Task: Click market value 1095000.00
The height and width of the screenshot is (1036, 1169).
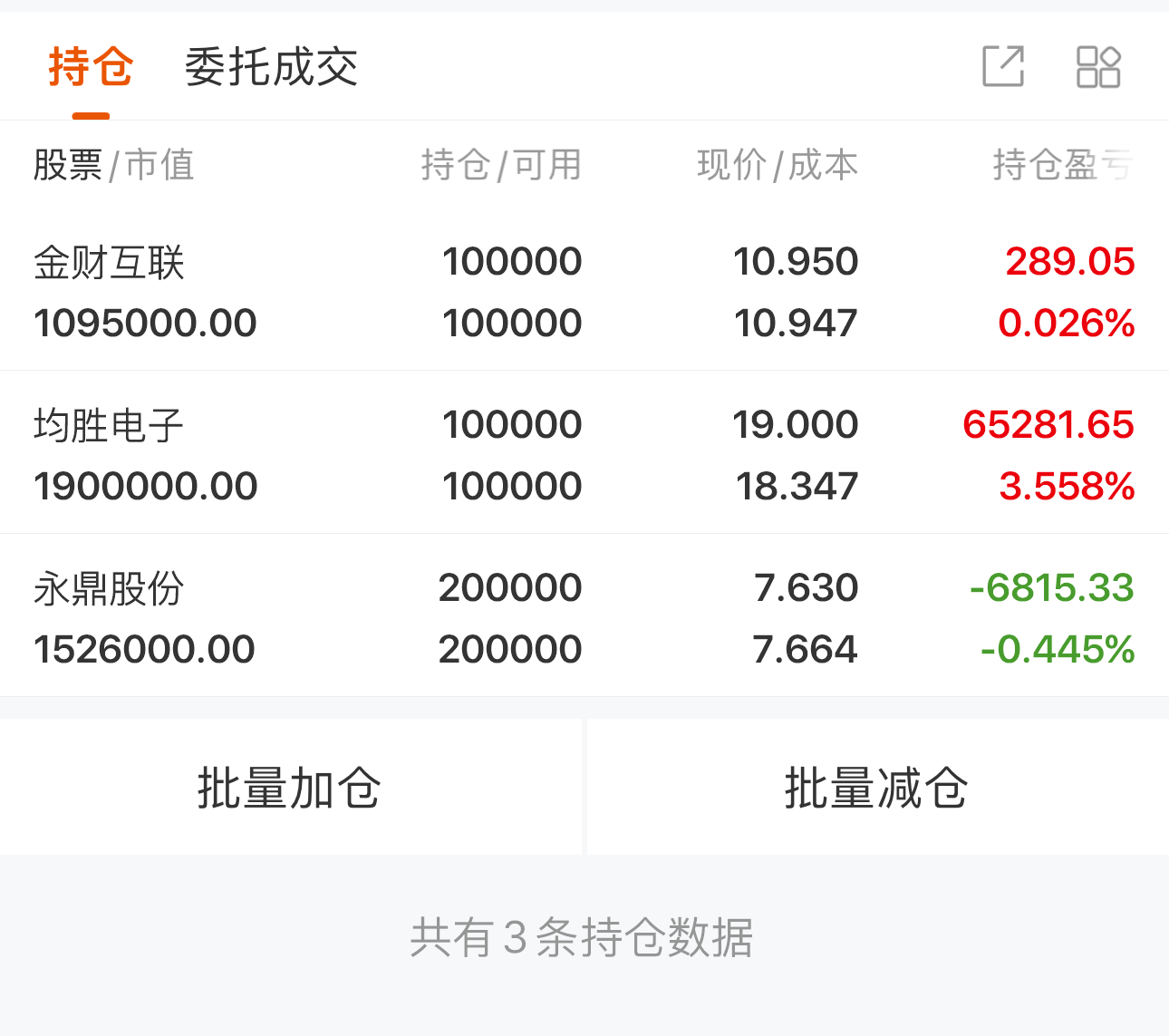Action: tap(145, 324)
